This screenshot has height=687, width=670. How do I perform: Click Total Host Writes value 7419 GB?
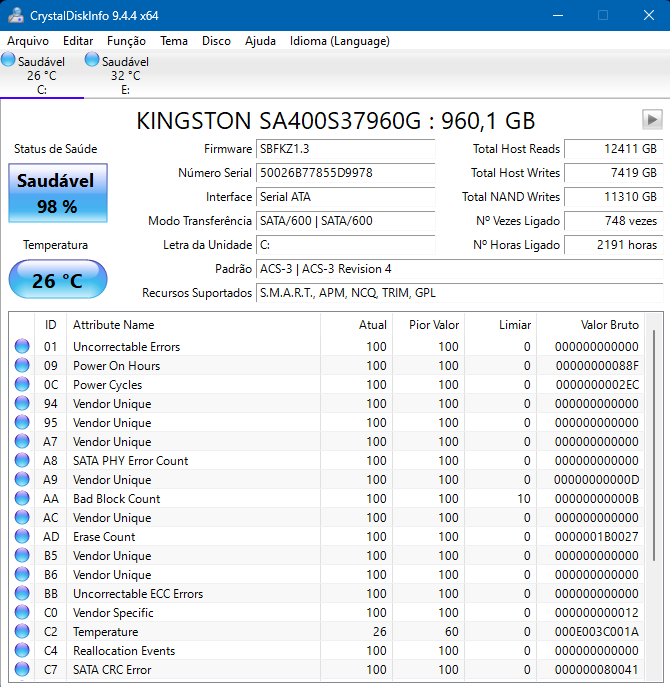pyautogui.click(x=613, y=173)
